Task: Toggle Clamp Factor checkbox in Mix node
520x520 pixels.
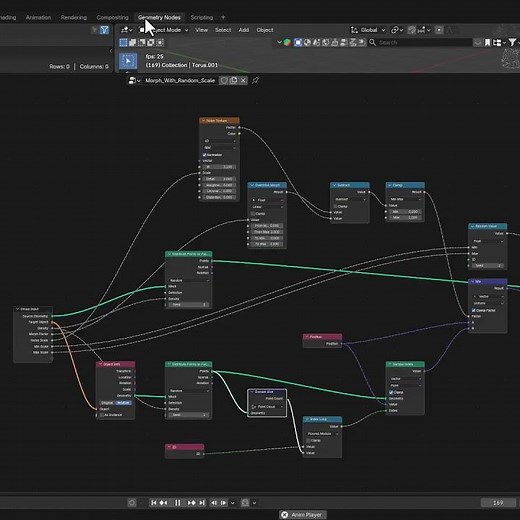Action: click(474, 310)
